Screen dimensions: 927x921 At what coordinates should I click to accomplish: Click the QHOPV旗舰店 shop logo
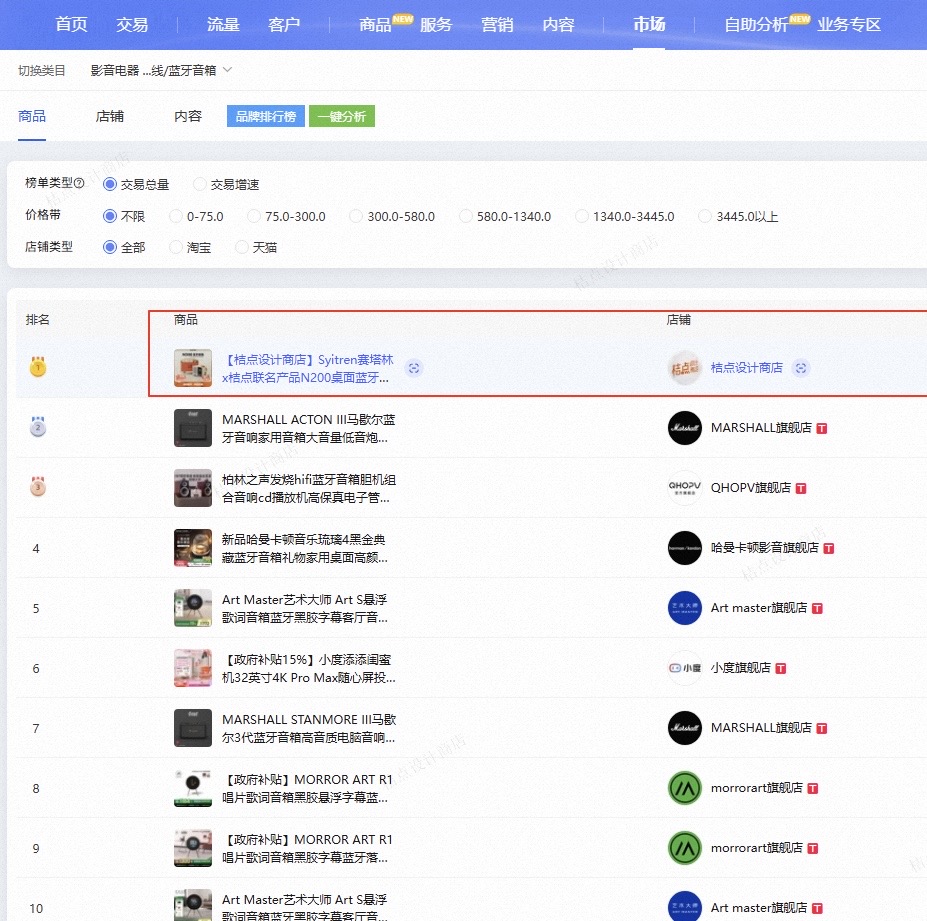click(x=685, y=488)
